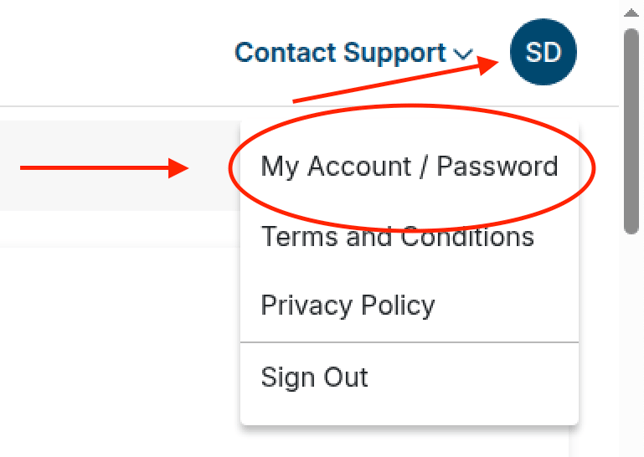Open Terms and Conditions menu entry
644x457 pixels.
[x=397, y=237]
